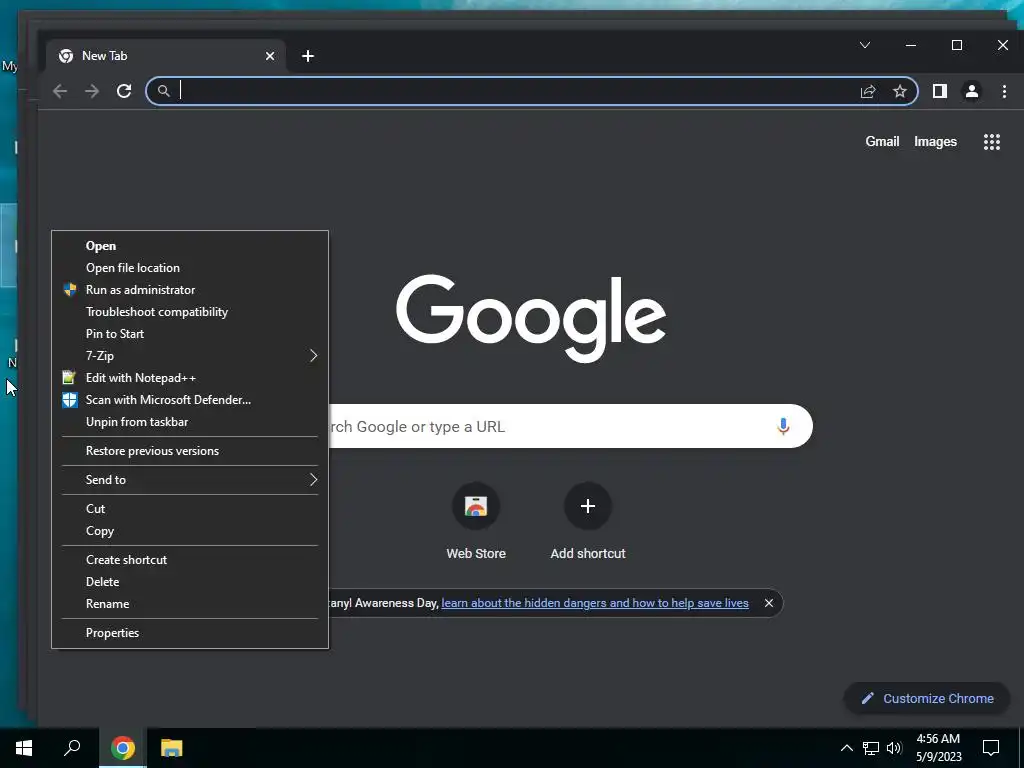The image size is (1024, 768).
Task: Open the hidden dangers awareness link
Action: tap(595, 603)
